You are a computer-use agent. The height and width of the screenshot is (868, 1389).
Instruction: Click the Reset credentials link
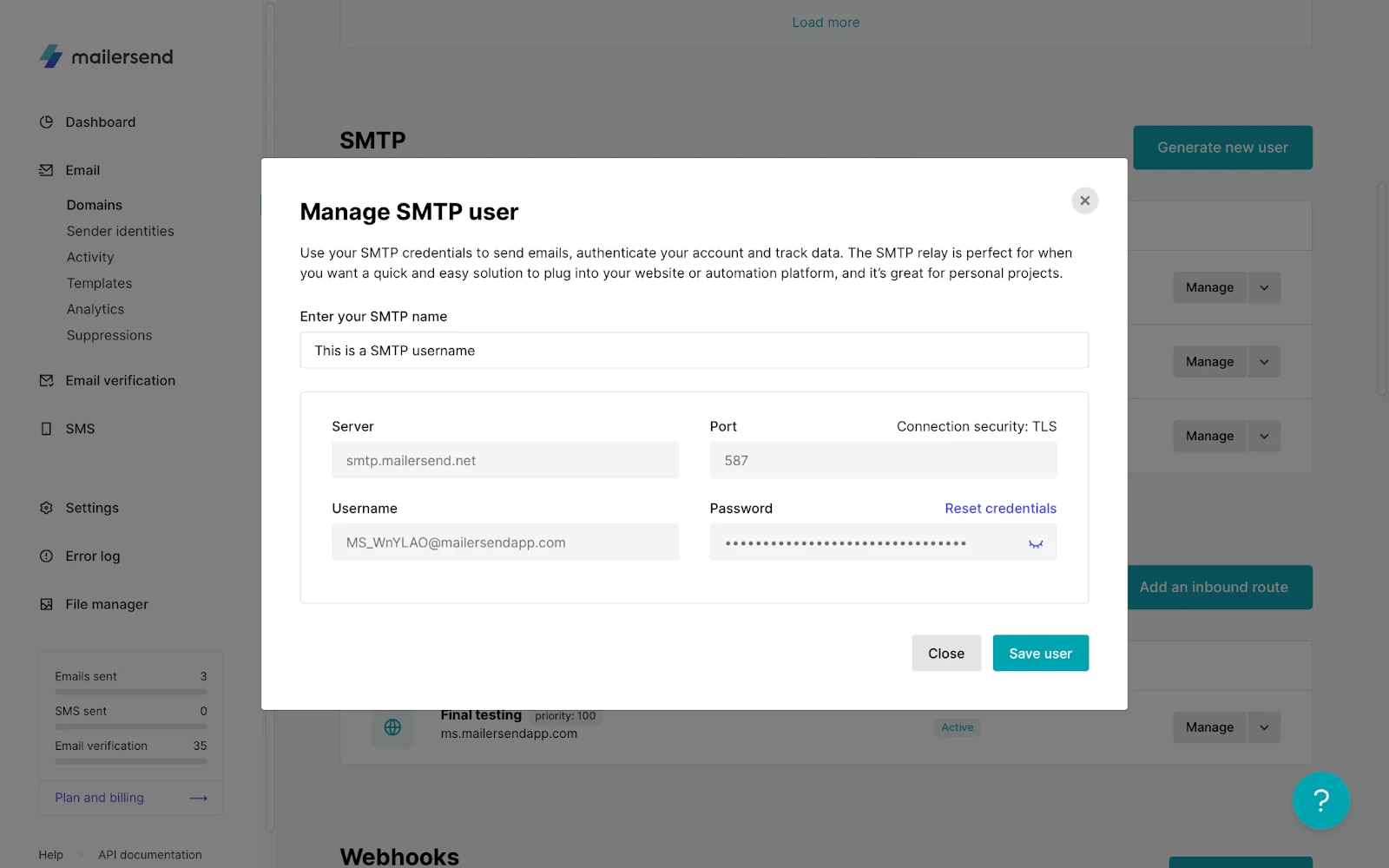point(1000,509)
